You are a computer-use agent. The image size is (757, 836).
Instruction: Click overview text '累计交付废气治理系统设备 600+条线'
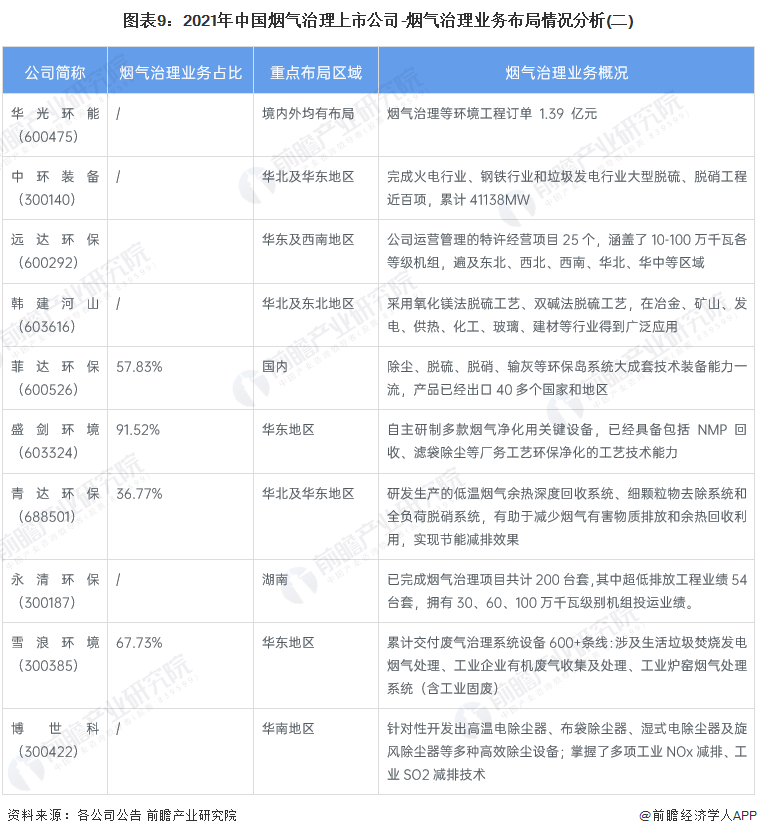[497, 642]
